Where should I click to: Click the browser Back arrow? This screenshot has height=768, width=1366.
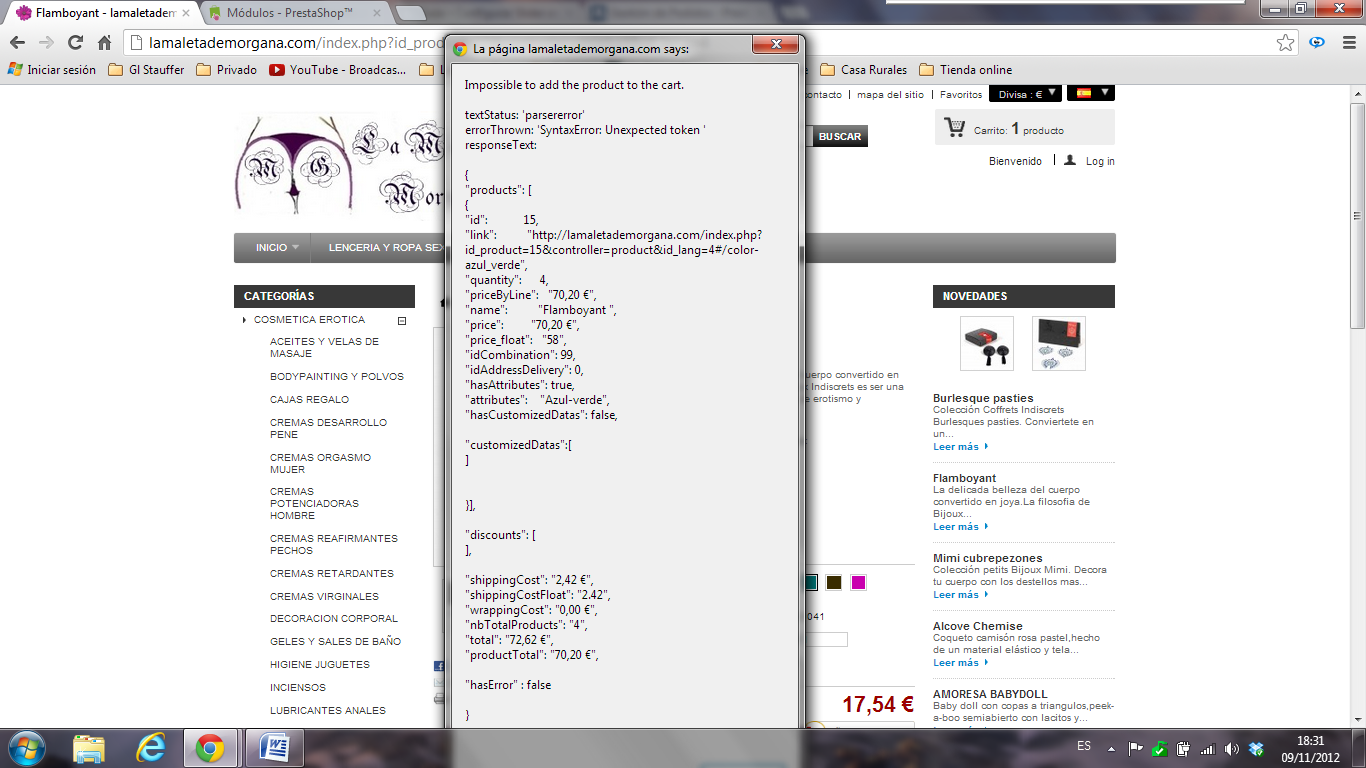[x=17, y=43]
